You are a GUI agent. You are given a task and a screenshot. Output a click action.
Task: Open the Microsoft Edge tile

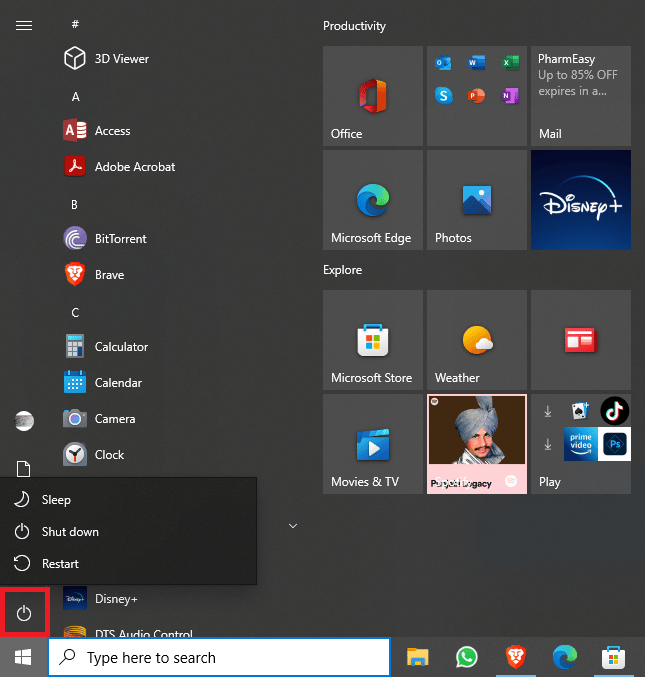click(372, 200)
